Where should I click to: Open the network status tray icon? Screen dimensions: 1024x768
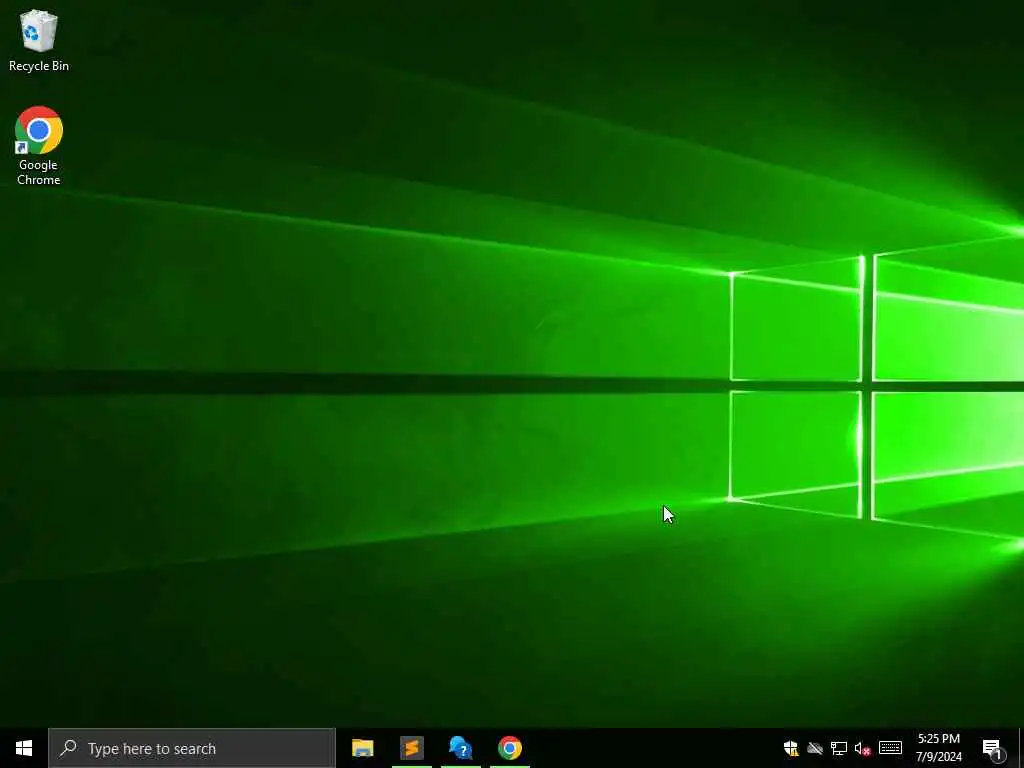(839, 748)
